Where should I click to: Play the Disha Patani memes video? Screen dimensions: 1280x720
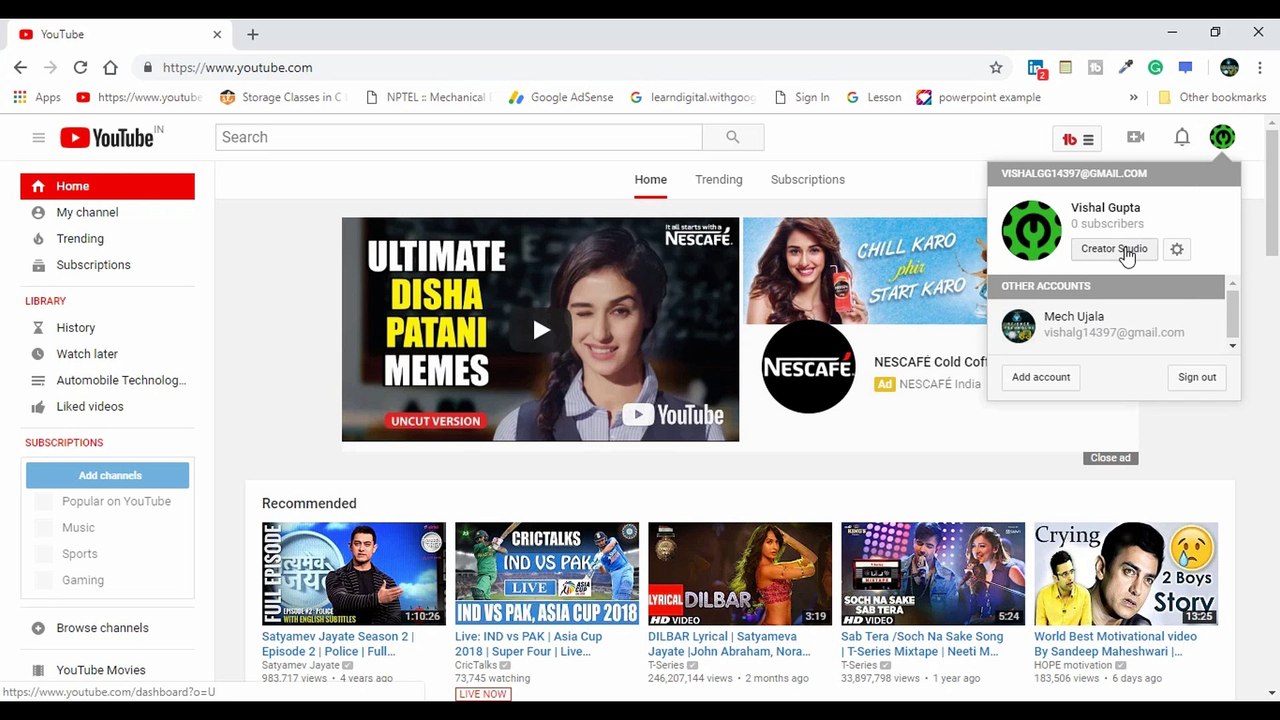540,330
